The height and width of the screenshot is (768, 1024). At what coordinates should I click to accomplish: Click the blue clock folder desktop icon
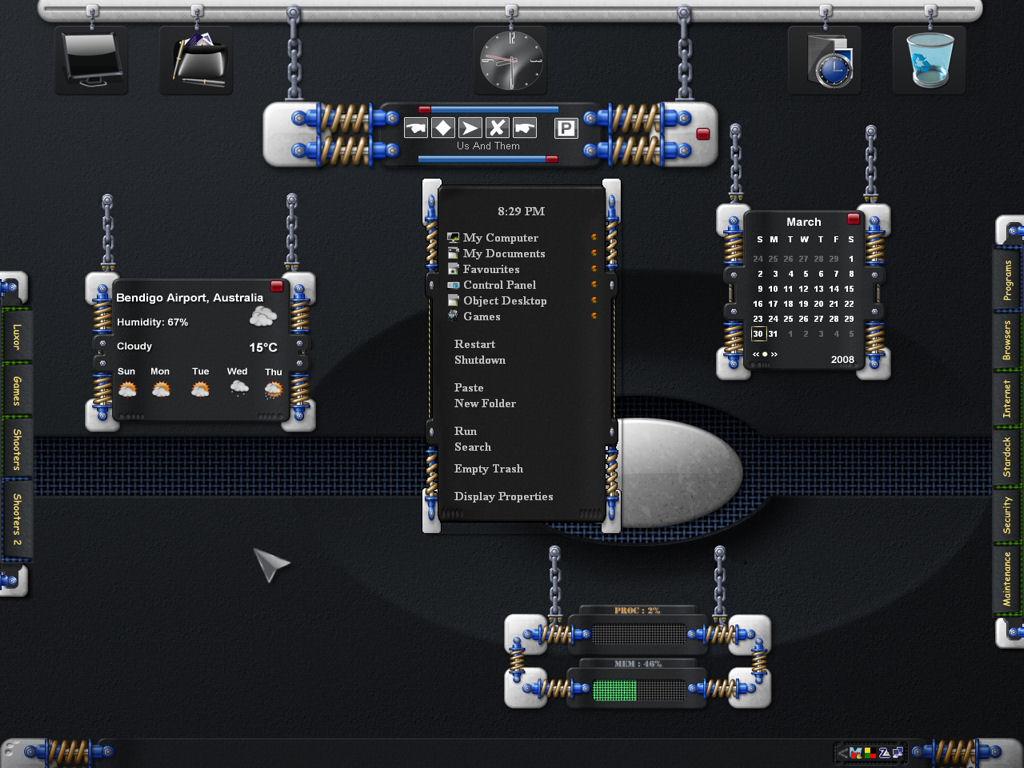coord(827,61)
